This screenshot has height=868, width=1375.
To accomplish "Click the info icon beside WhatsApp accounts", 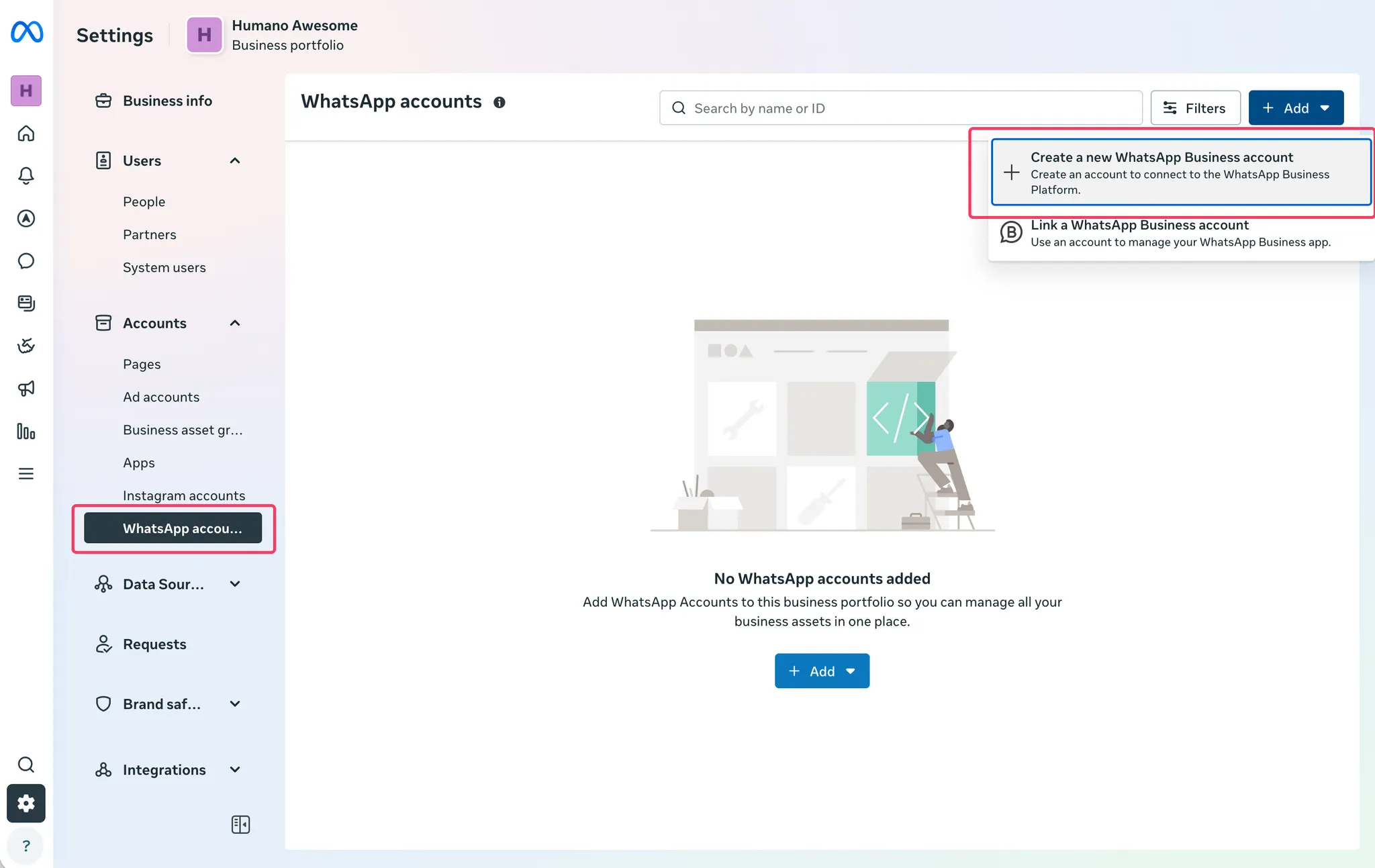I will pyautogui.click(x=500, y=102).
